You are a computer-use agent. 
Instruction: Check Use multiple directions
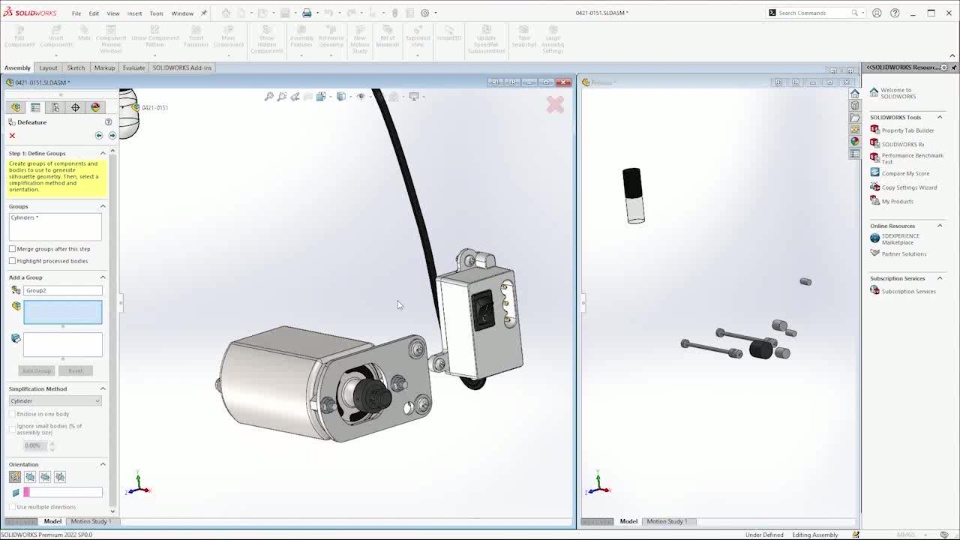12,507
